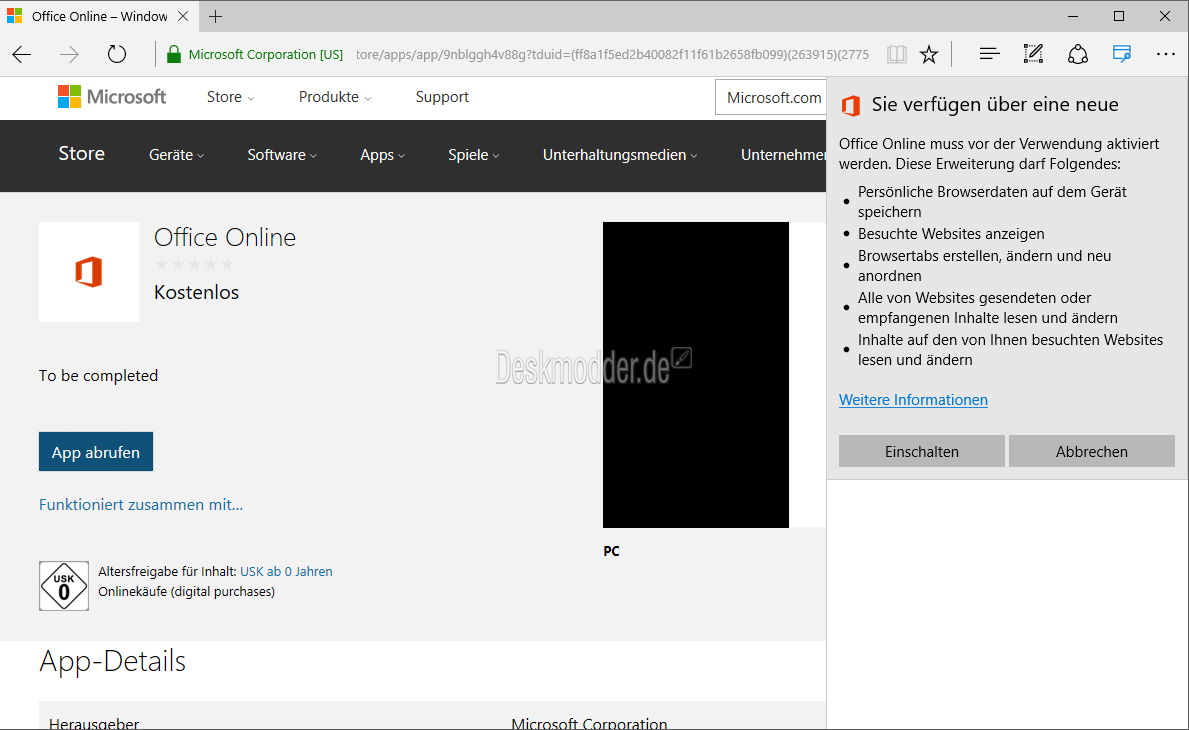The width and height of the screenshot is (1189, 730).
Task: Click the Microsoft.com search field
Action: click(x=770, y=98)
